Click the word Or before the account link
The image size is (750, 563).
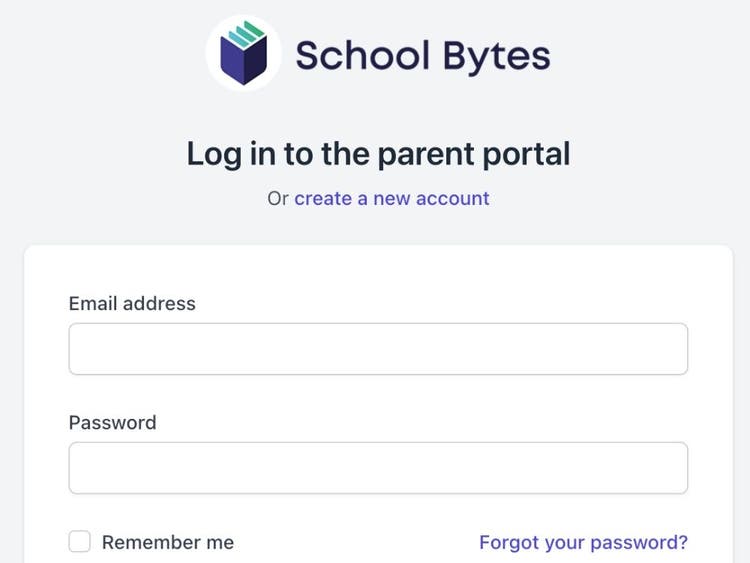click(x=278, y=198)
